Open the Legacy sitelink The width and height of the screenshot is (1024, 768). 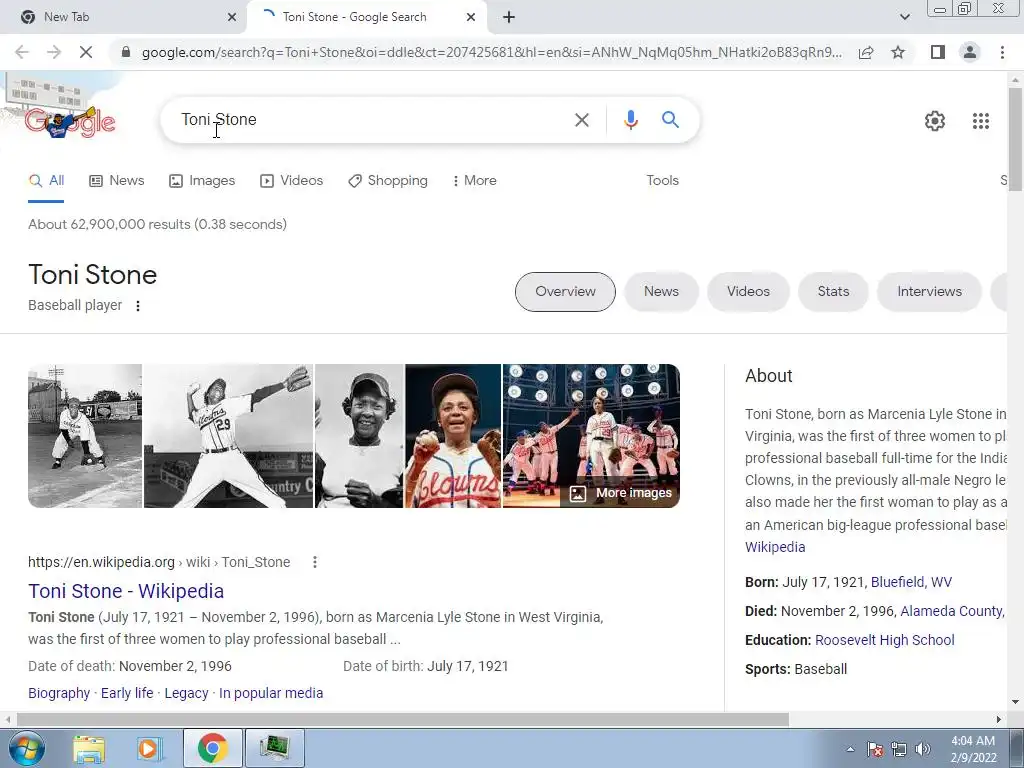tap(186, 694)
